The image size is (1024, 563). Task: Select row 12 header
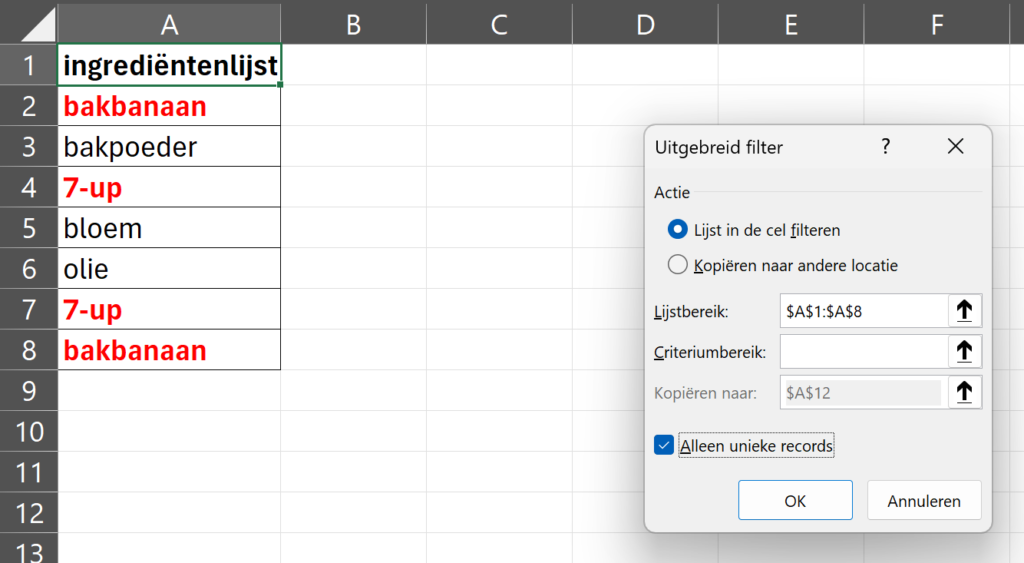[29, 513]
